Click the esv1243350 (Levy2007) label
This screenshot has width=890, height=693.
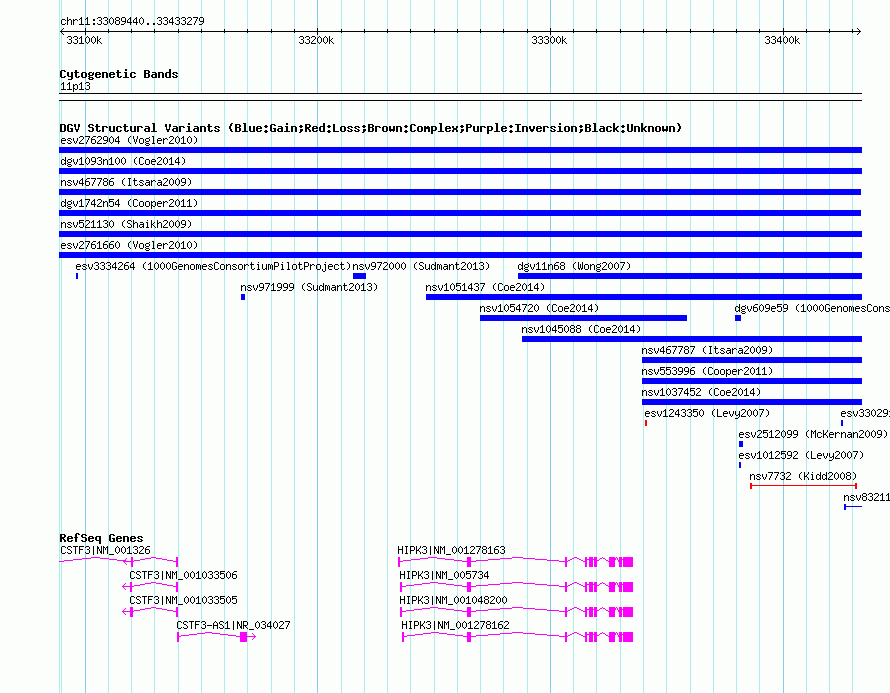(707, 413)
